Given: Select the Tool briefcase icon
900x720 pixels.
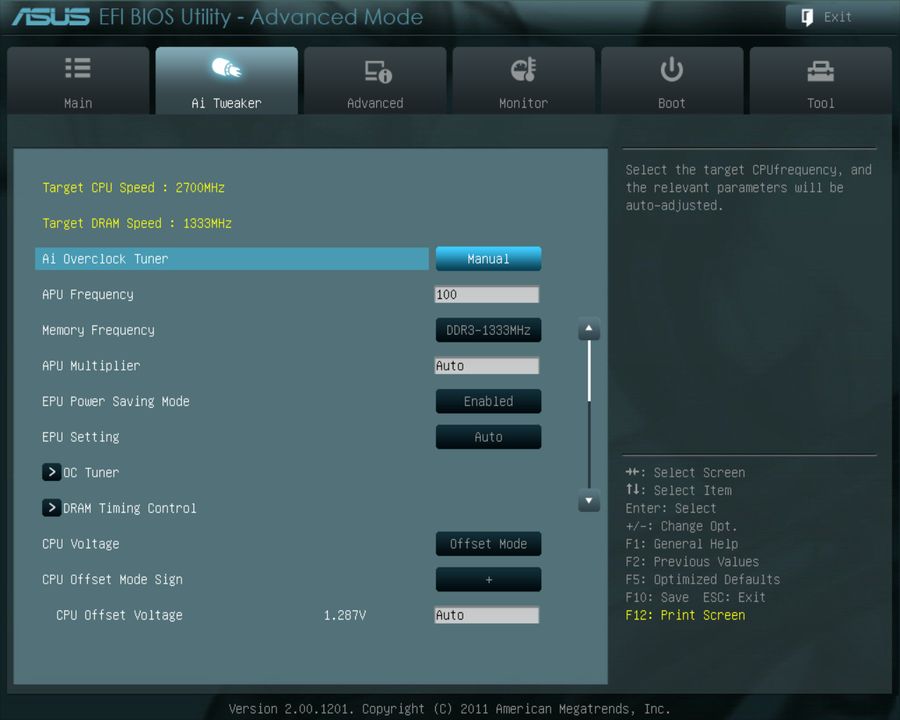Looking at the screenshot, I should (x=820, y=68).
